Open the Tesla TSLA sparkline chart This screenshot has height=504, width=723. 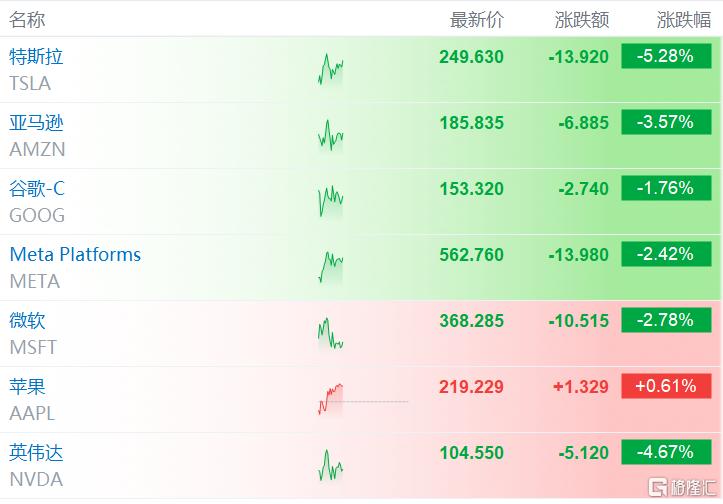331,70
